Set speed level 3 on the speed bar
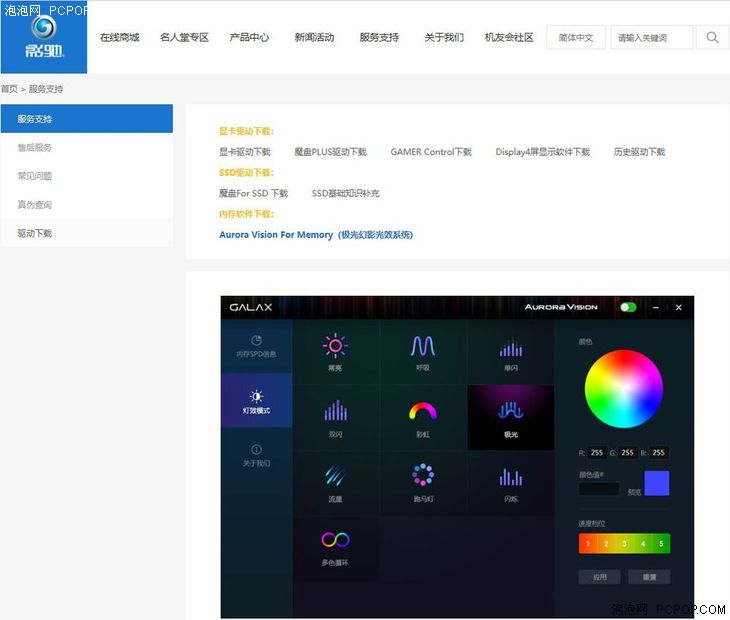The width and height of the screenshot is (730, 620). 624,544
